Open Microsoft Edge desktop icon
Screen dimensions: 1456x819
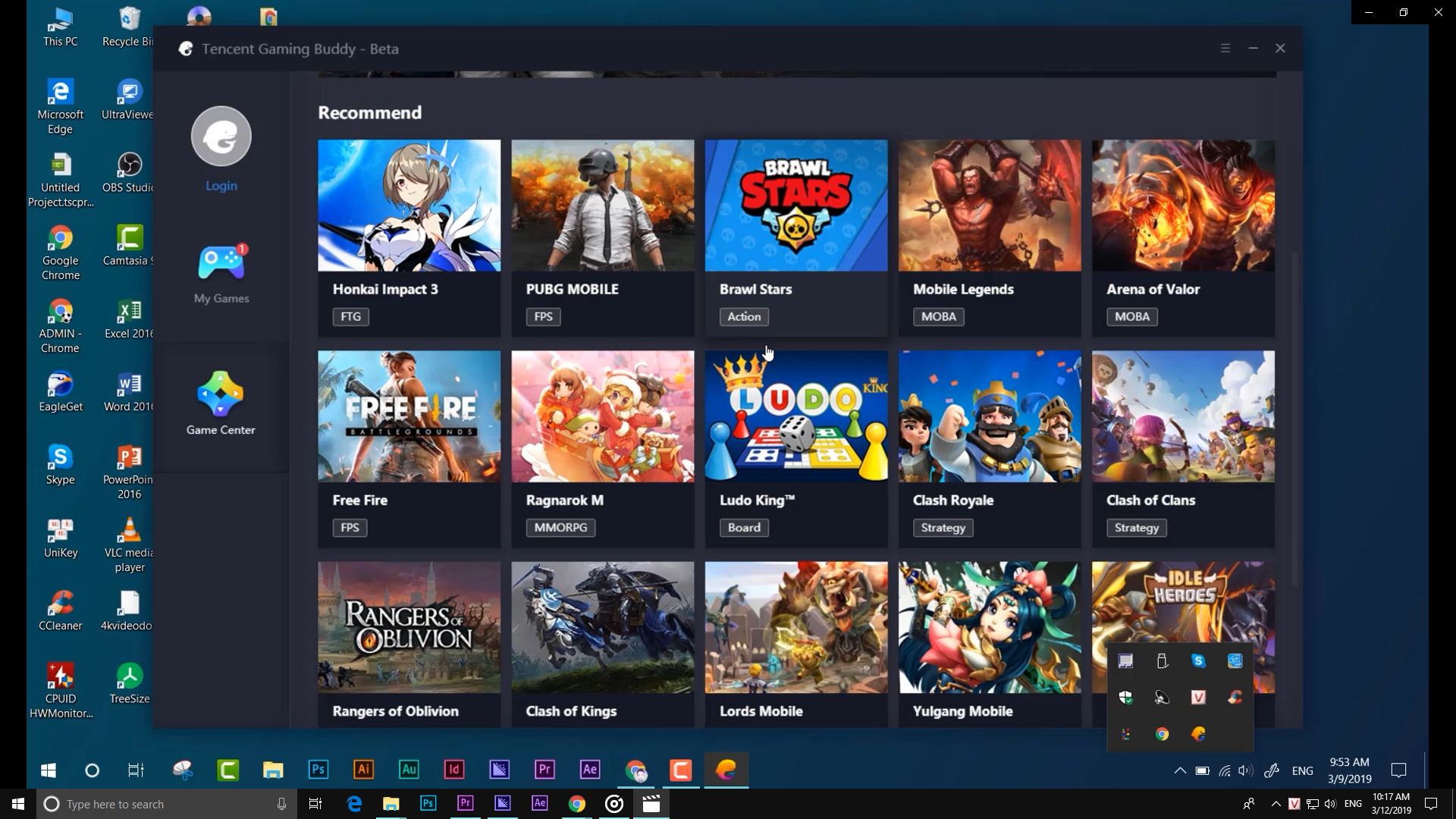(x=60, y=106)
